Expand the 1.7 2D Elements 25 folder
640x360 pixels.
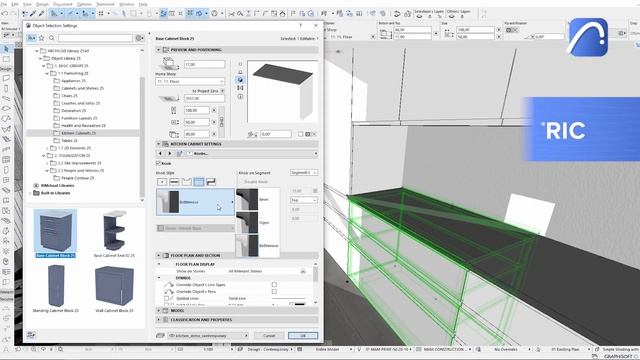[x=47, y=148]
